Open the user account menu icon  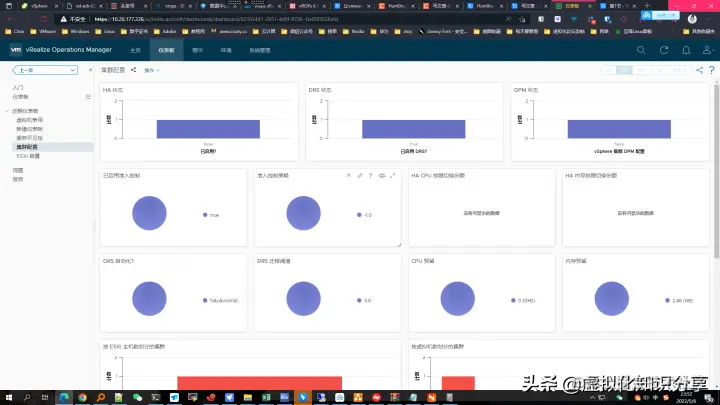[x=708, y=50]
